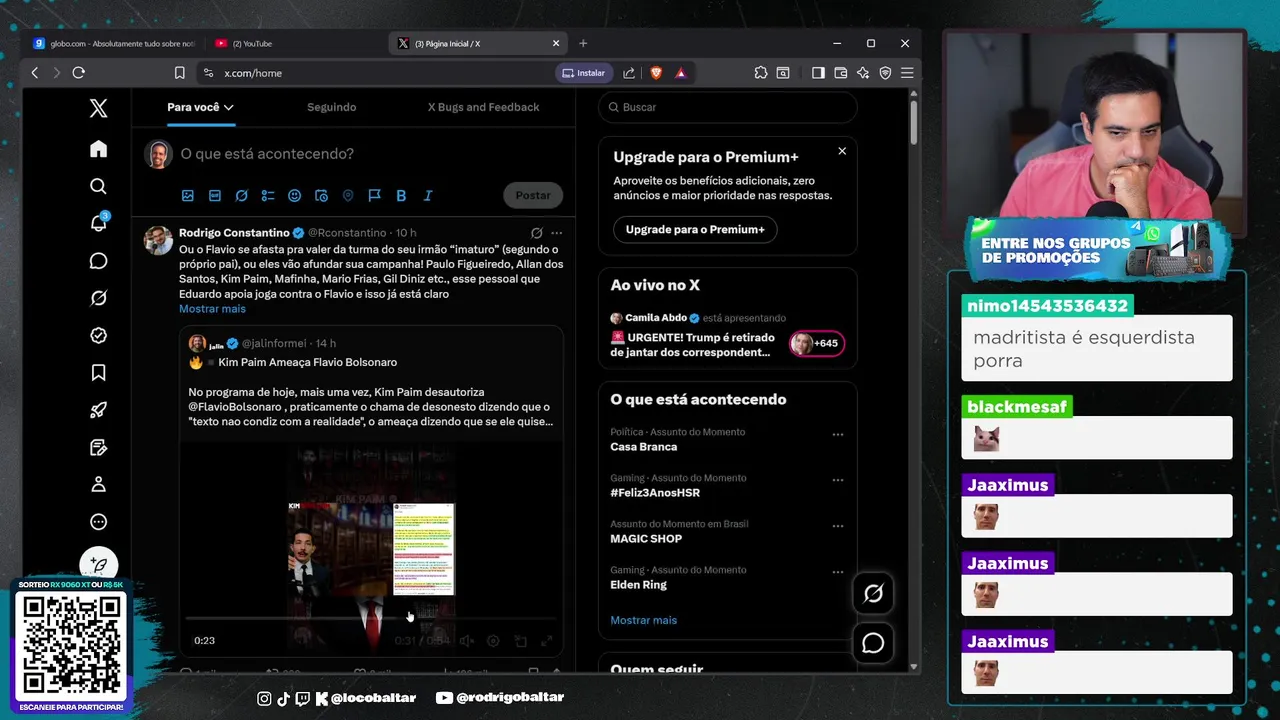Click Mostrar mais under trending topics
The height and width of the screenshot is (720, 1280).
pos(643,620)
